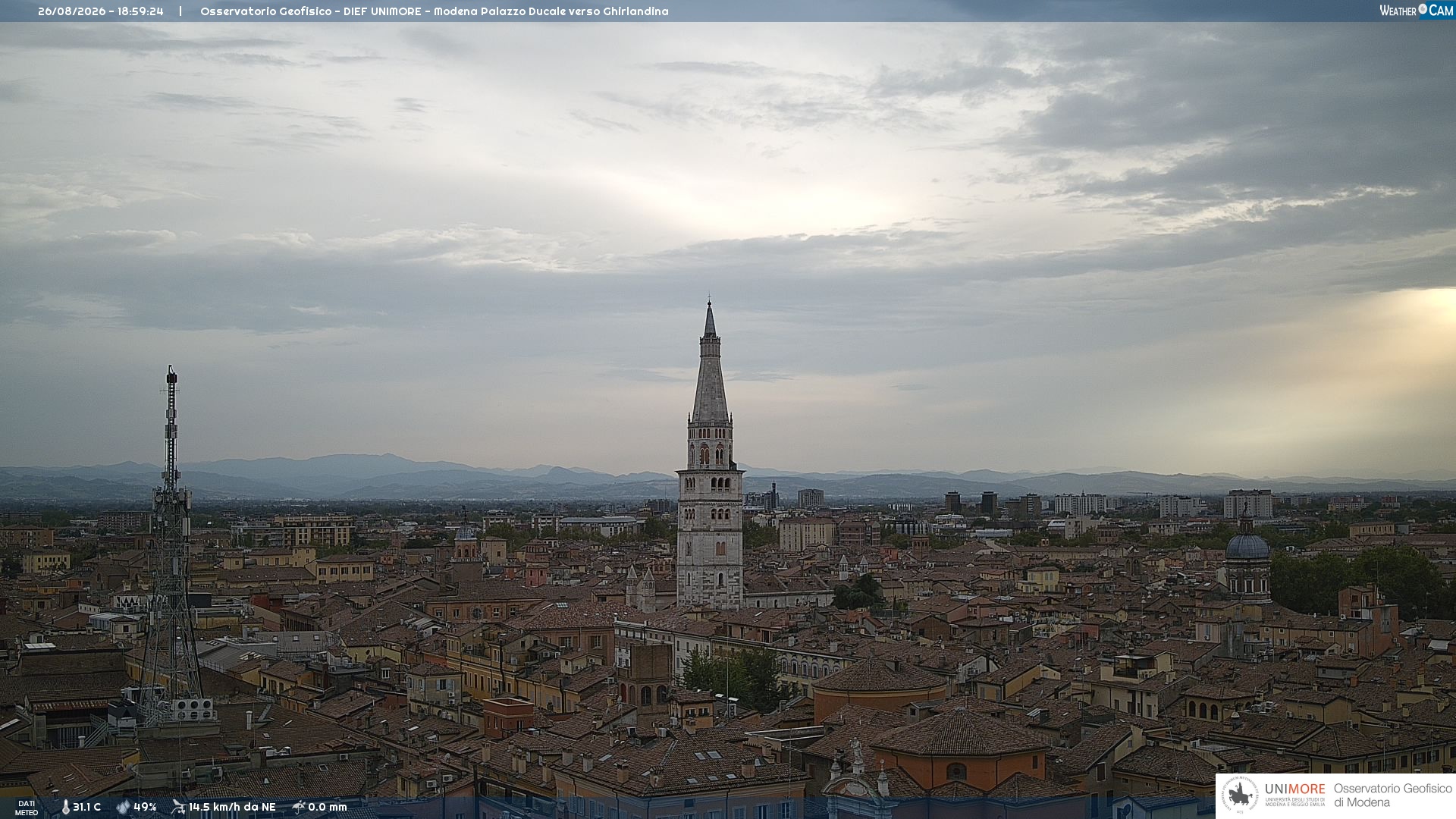Click the humidity water drops icon
1456x819 pixels.
(x=124, y=807)
